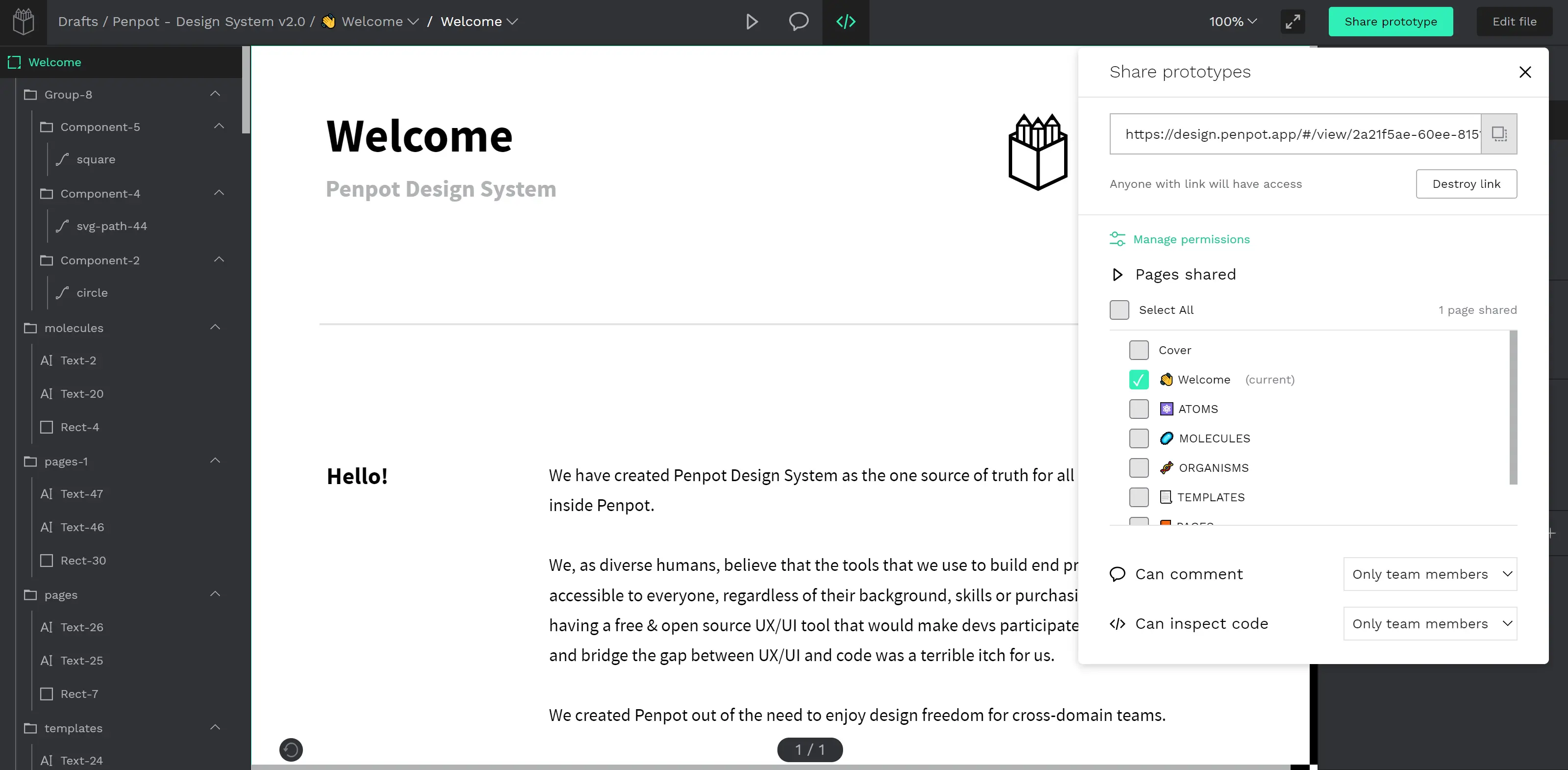Click the reset prototype circular arrow icon

click(x=291, y=749)
